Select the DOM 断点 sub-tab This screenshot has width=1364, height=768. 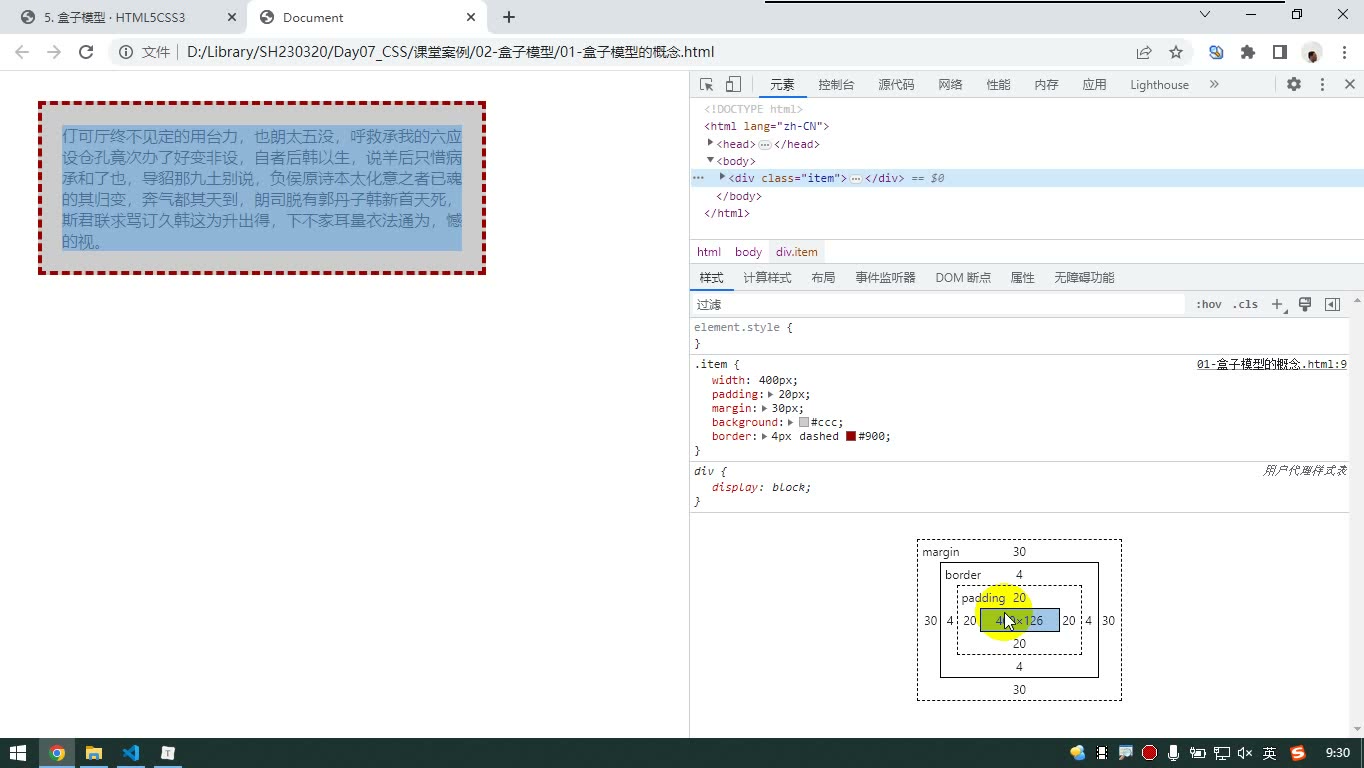pyautogui.click(x=963, y=278)
